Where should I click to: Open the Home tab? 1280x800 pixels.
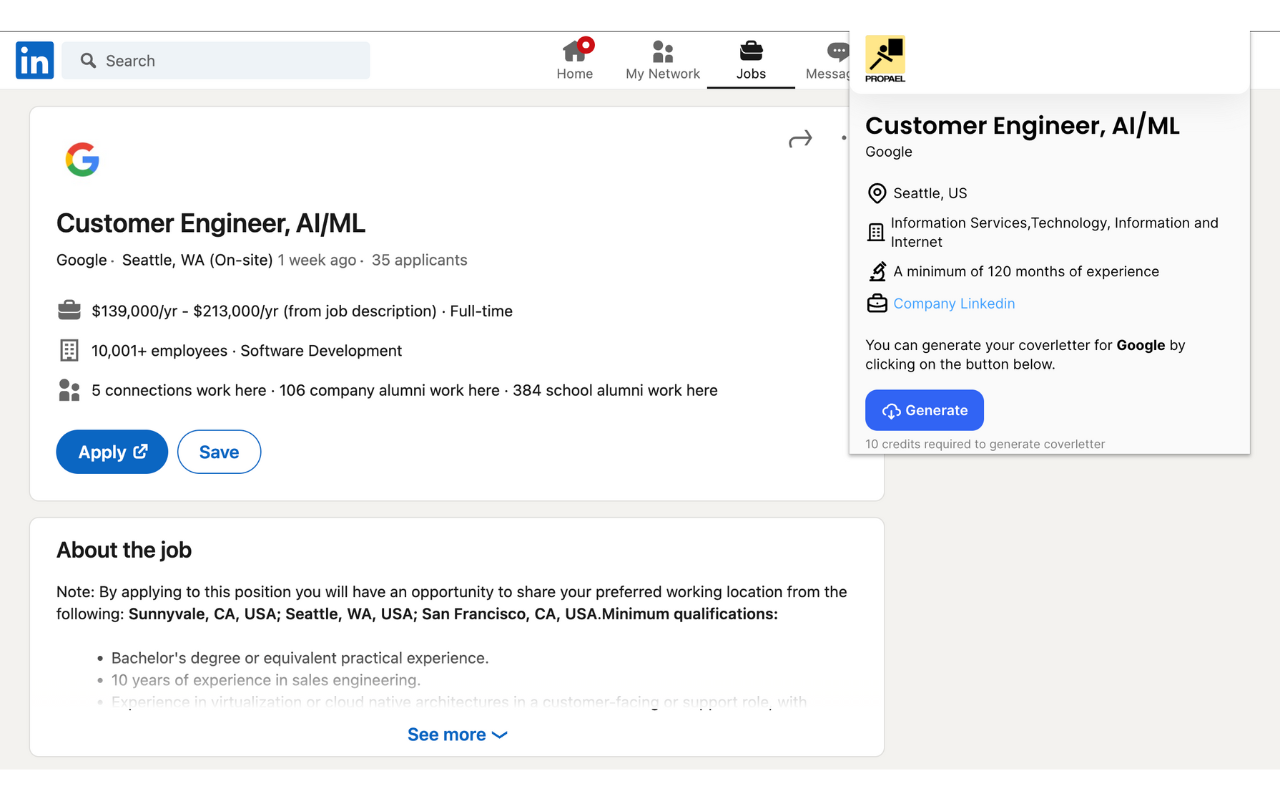[x=575, y=60]
